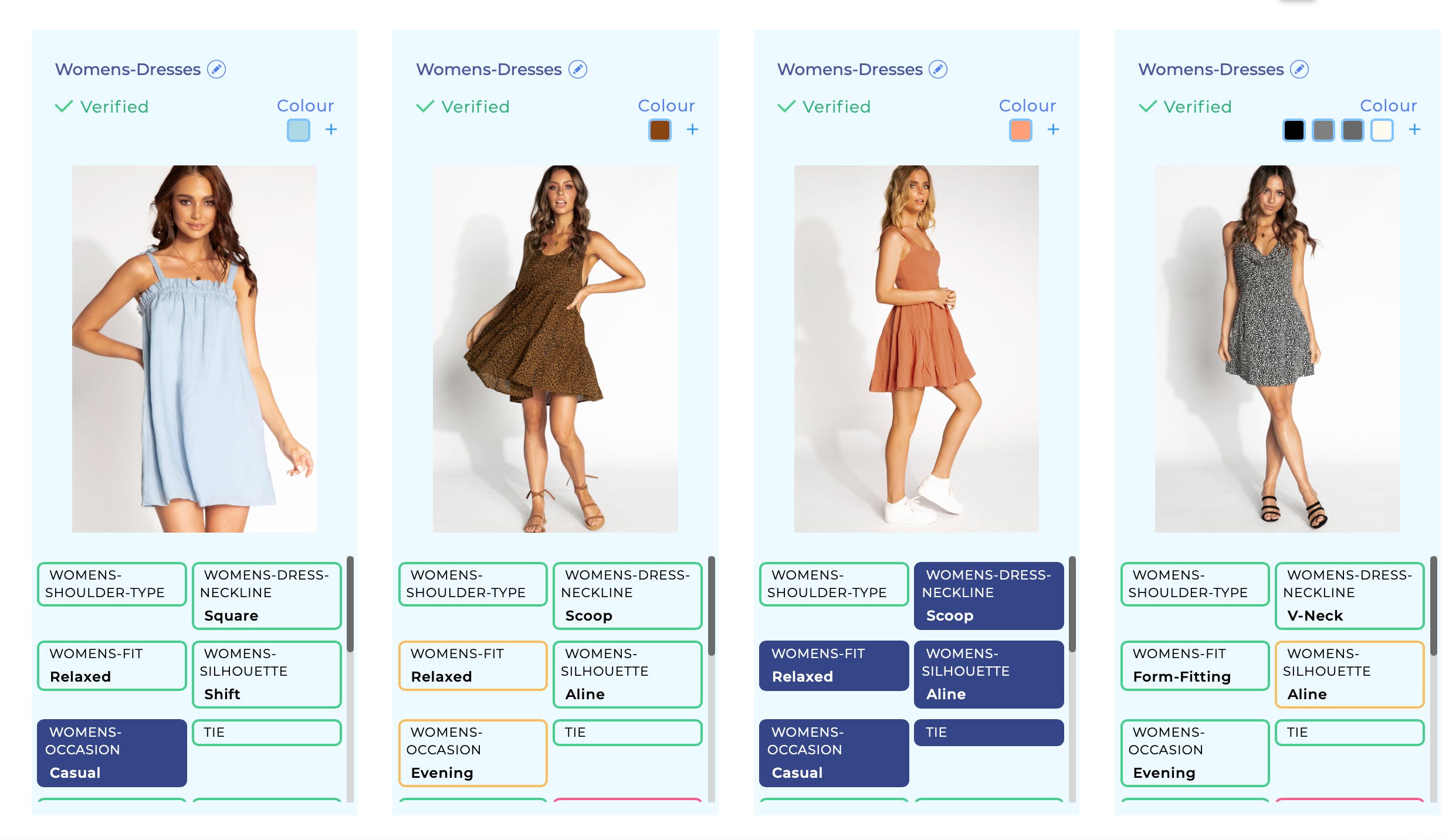The image size is (1449, 840).
Task: Edit Womens-Dresses label on the orange dress card
Action: (939, 69)
